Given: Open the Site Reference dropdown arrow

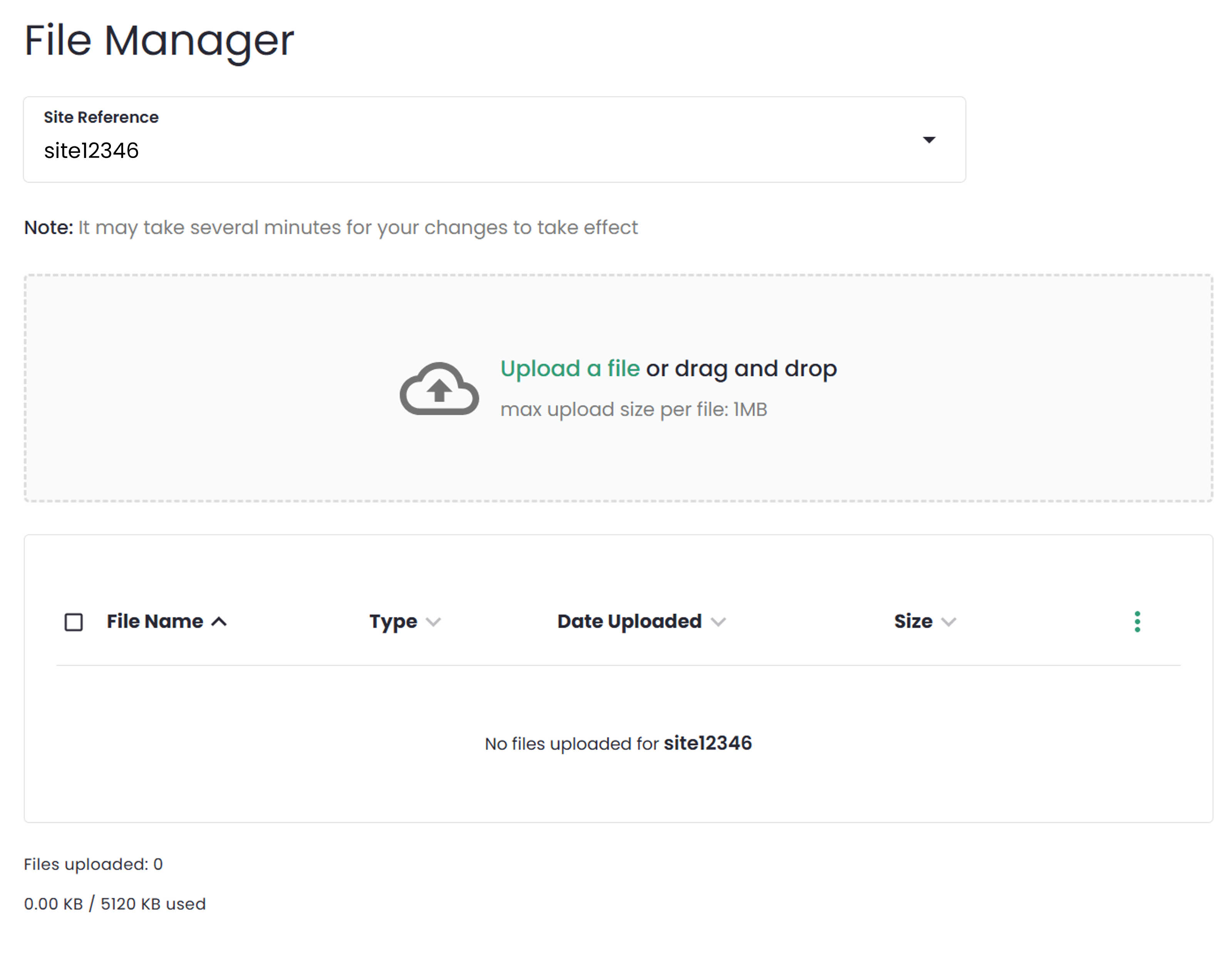Looking at the screenshot, I should pos(929,139).
